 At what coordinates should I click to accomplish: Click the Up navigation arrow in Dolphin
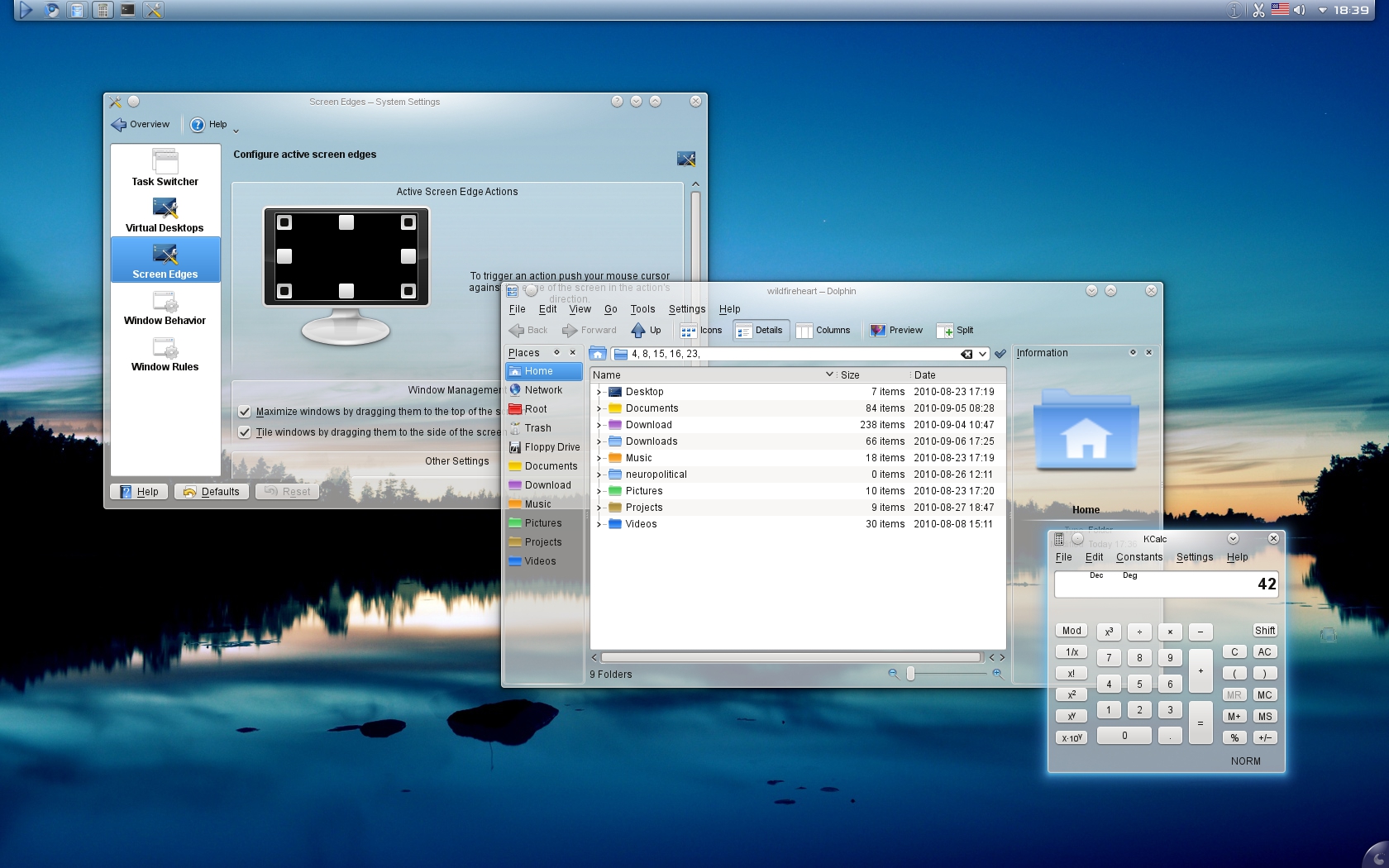[646, 331]
